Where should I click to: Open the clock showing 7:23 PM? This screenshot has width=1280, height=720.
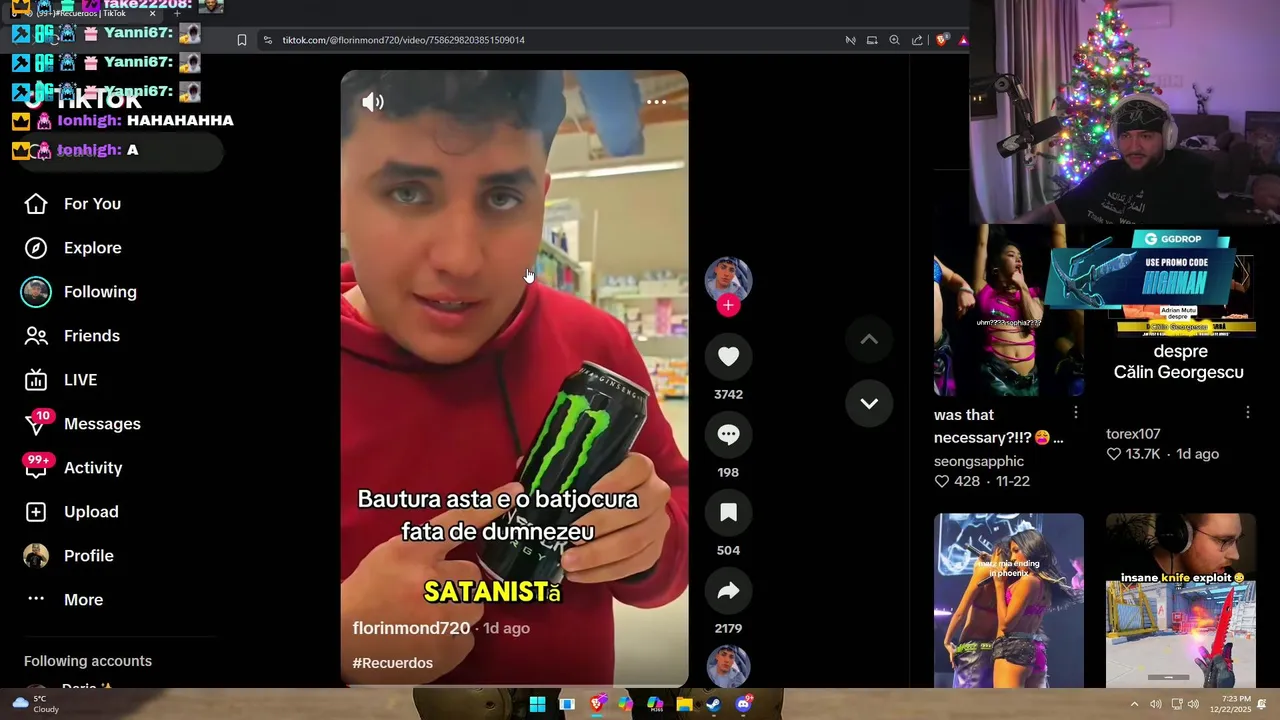(x=1229, y=704)
